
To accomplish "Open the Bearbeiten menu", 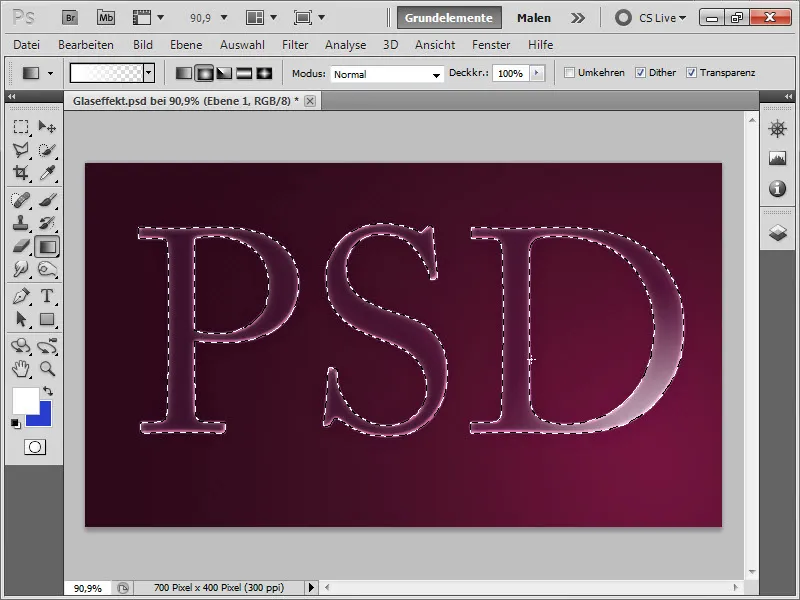I will [86, 45].
